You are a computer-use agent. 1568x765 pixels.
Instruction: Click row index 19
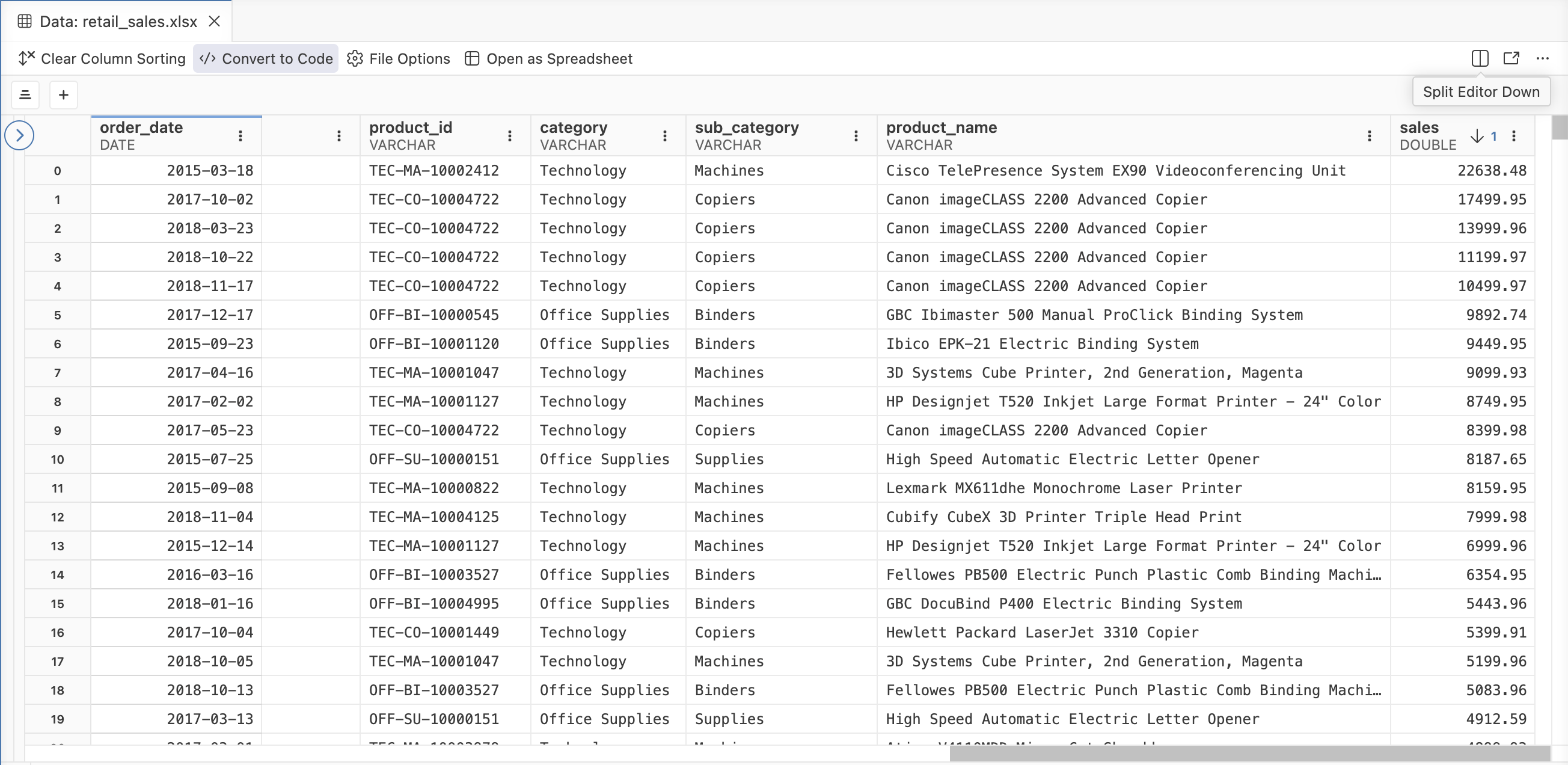[57, 719]
